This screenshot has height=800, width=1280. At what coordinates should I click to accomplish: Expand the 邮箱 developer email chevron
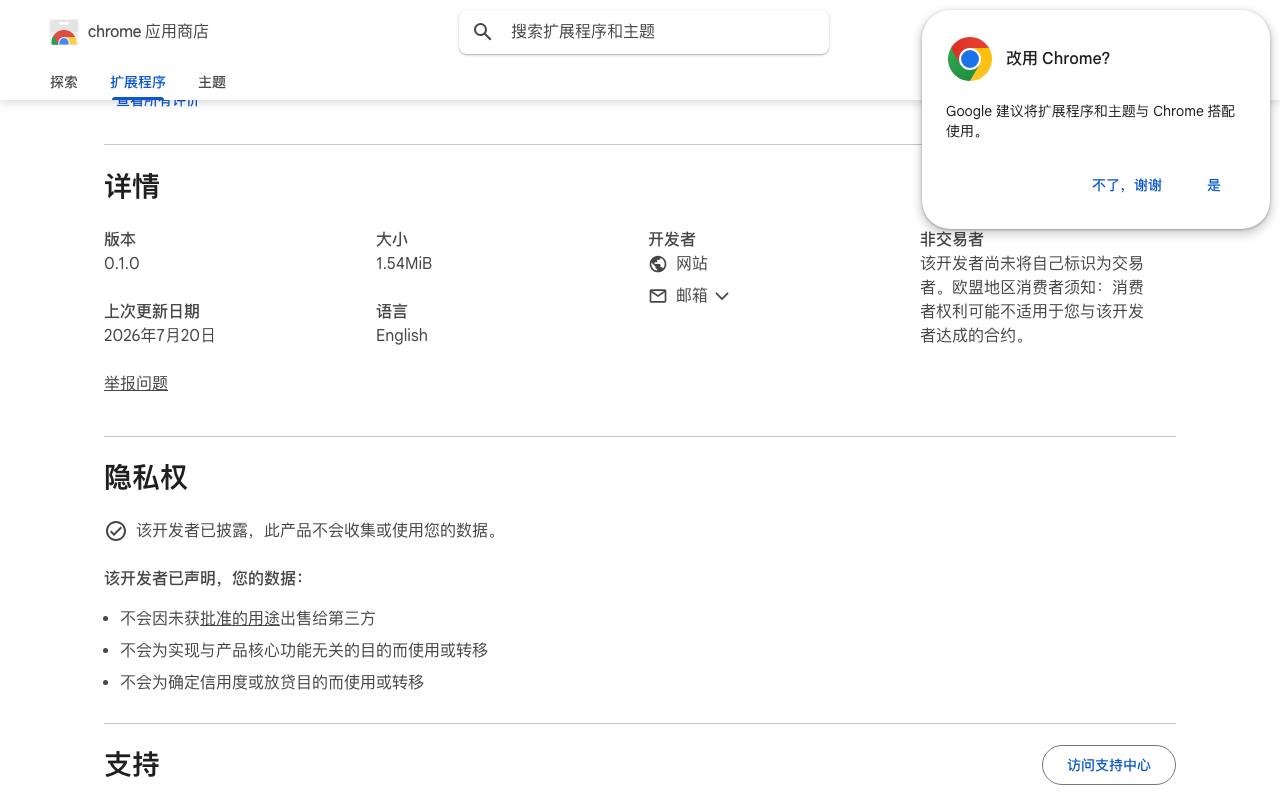(x=722, y=296)
